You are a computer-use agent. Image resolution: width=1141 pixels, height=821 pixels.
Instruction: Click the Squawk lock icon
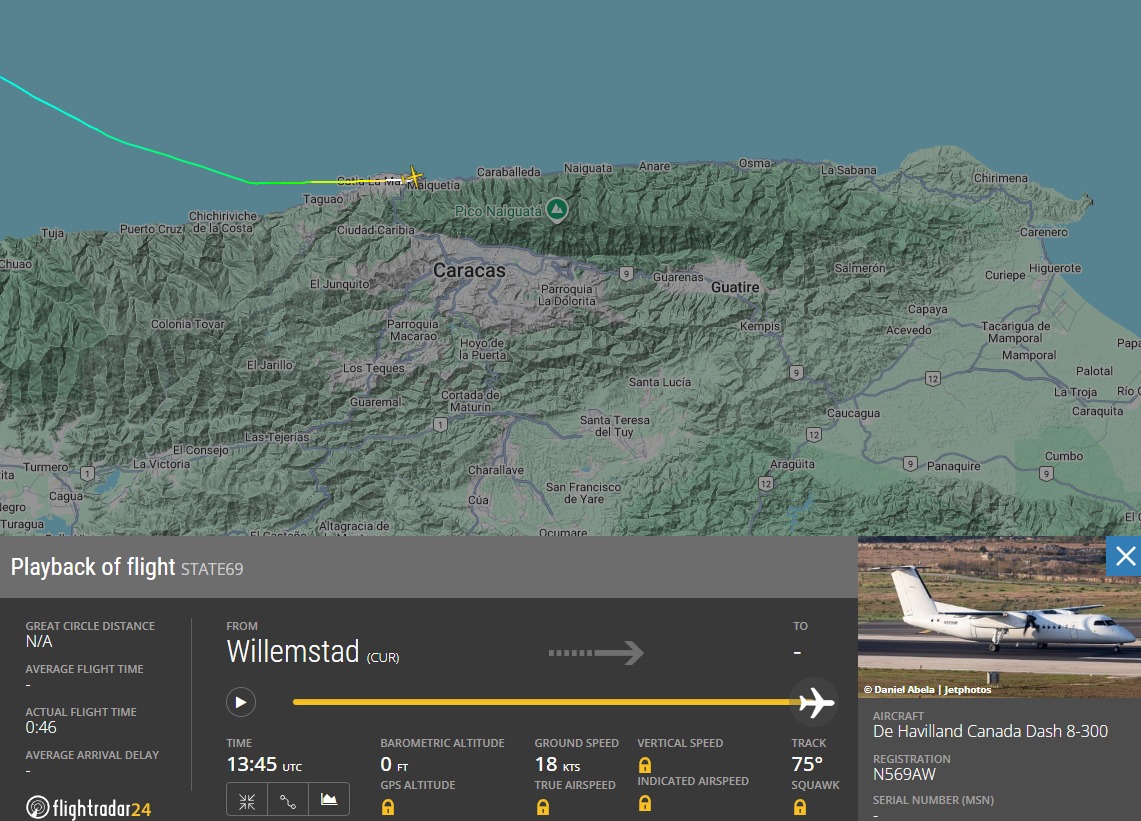click(x=799, y=807)
